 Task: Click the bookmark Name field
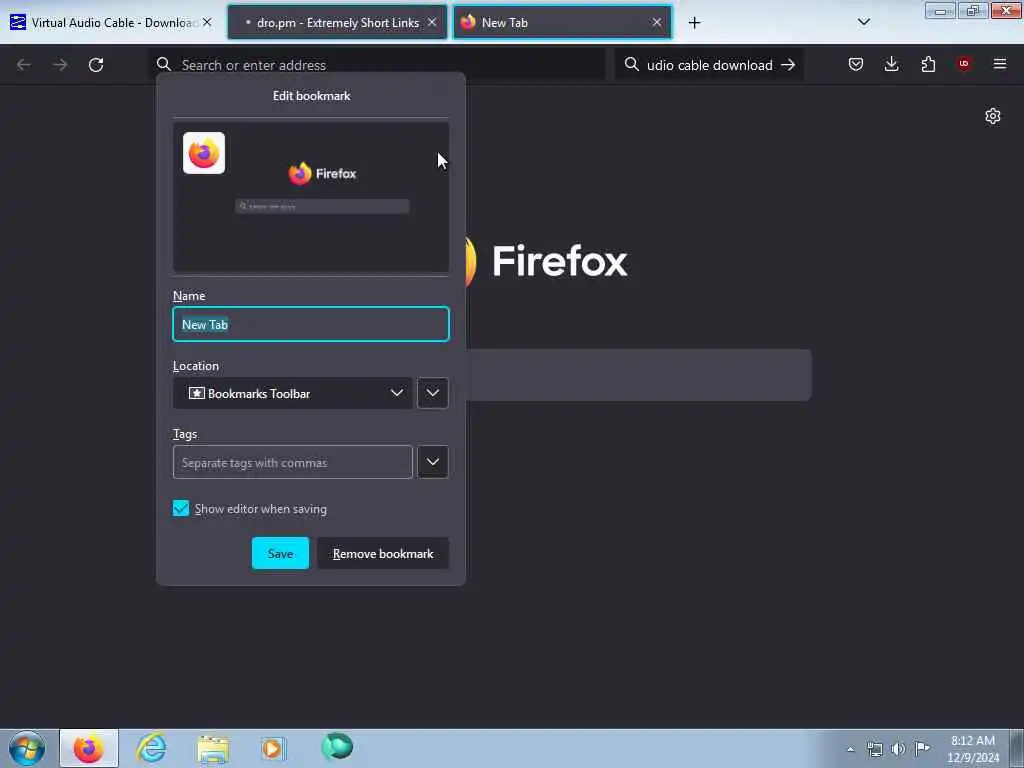pos(311,324)
